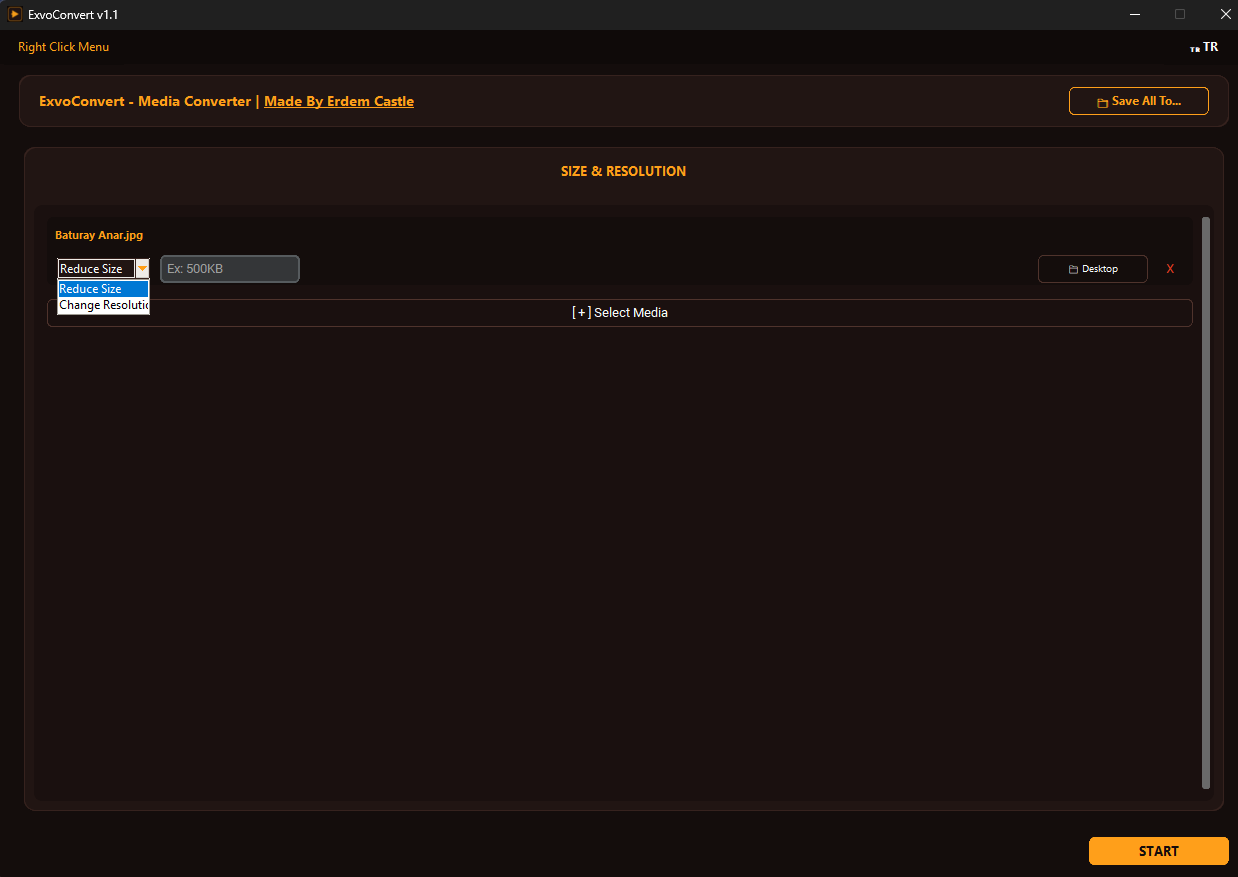
Task: Click the [+] Select Media button
Action: pos(620,313)
